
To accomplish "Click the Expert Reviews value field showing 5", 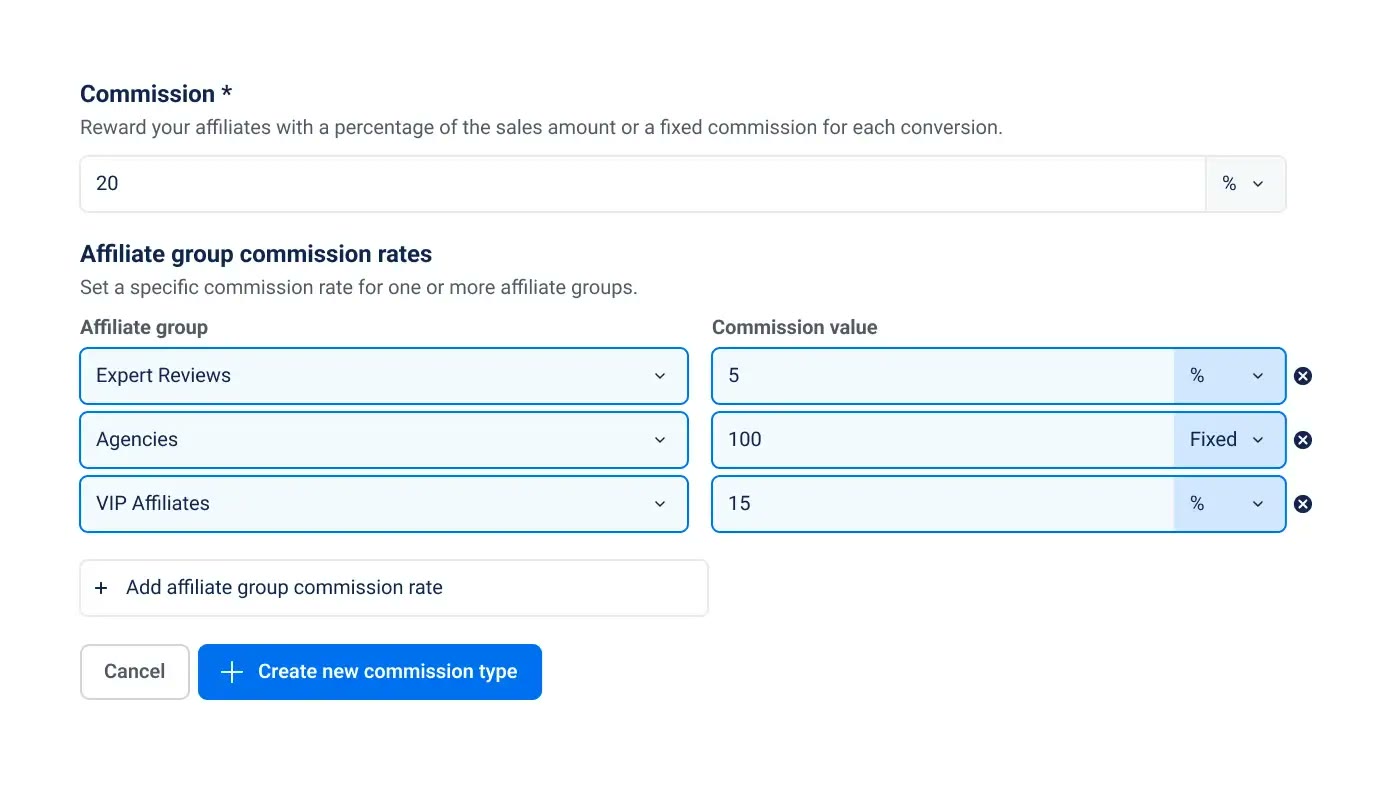I will 943,376.
